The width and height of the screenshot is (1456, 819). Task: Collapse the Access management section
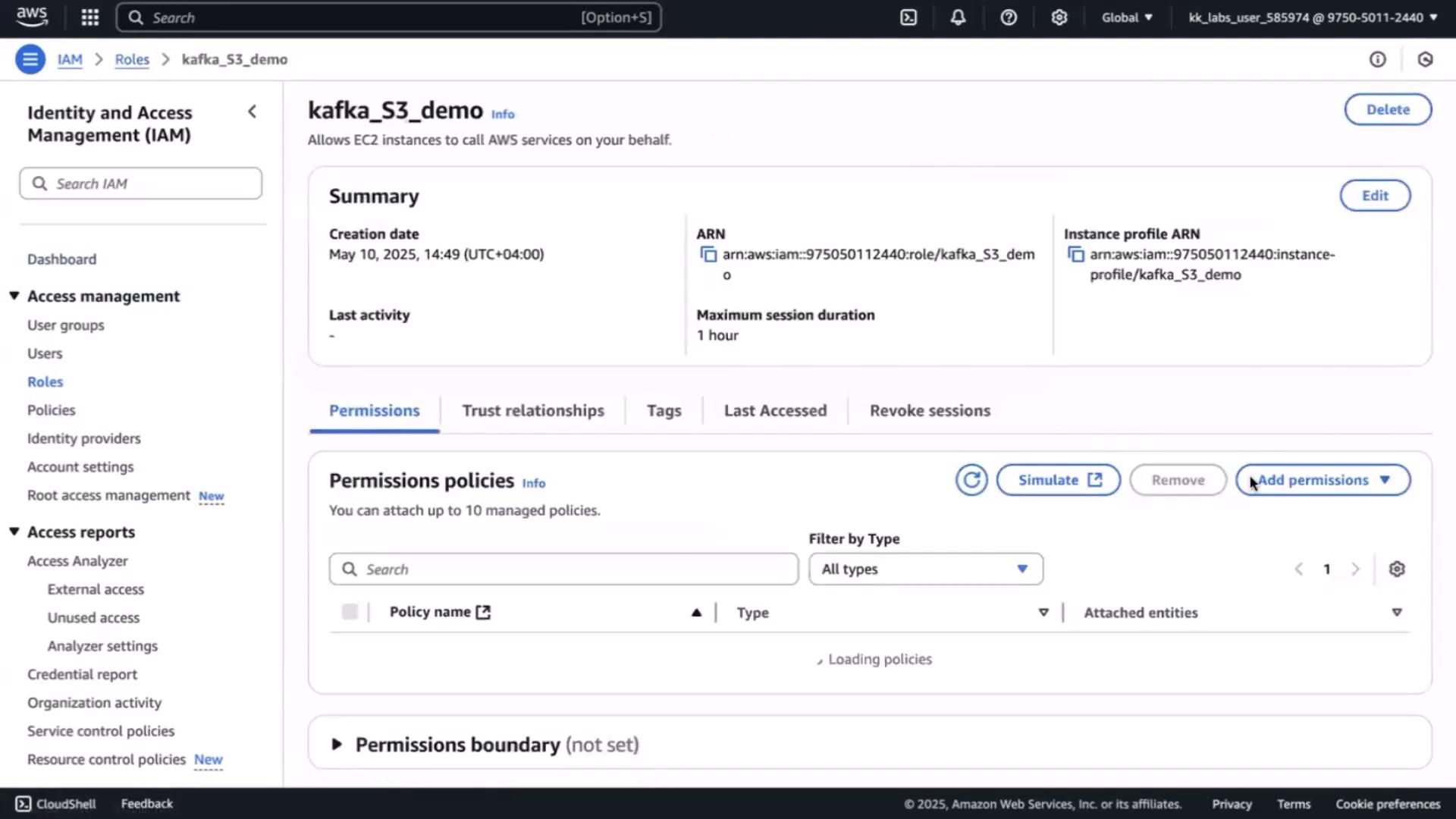14,296
